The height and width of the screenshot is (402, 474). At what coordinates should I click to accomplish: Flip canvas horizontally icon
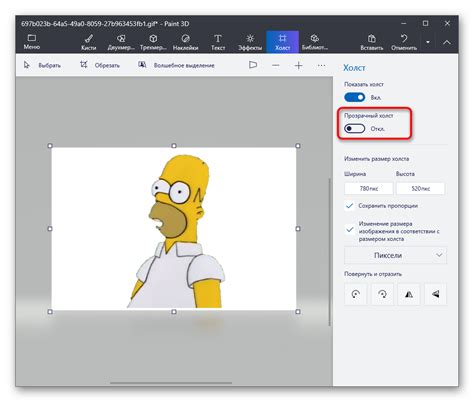point(409,294)
